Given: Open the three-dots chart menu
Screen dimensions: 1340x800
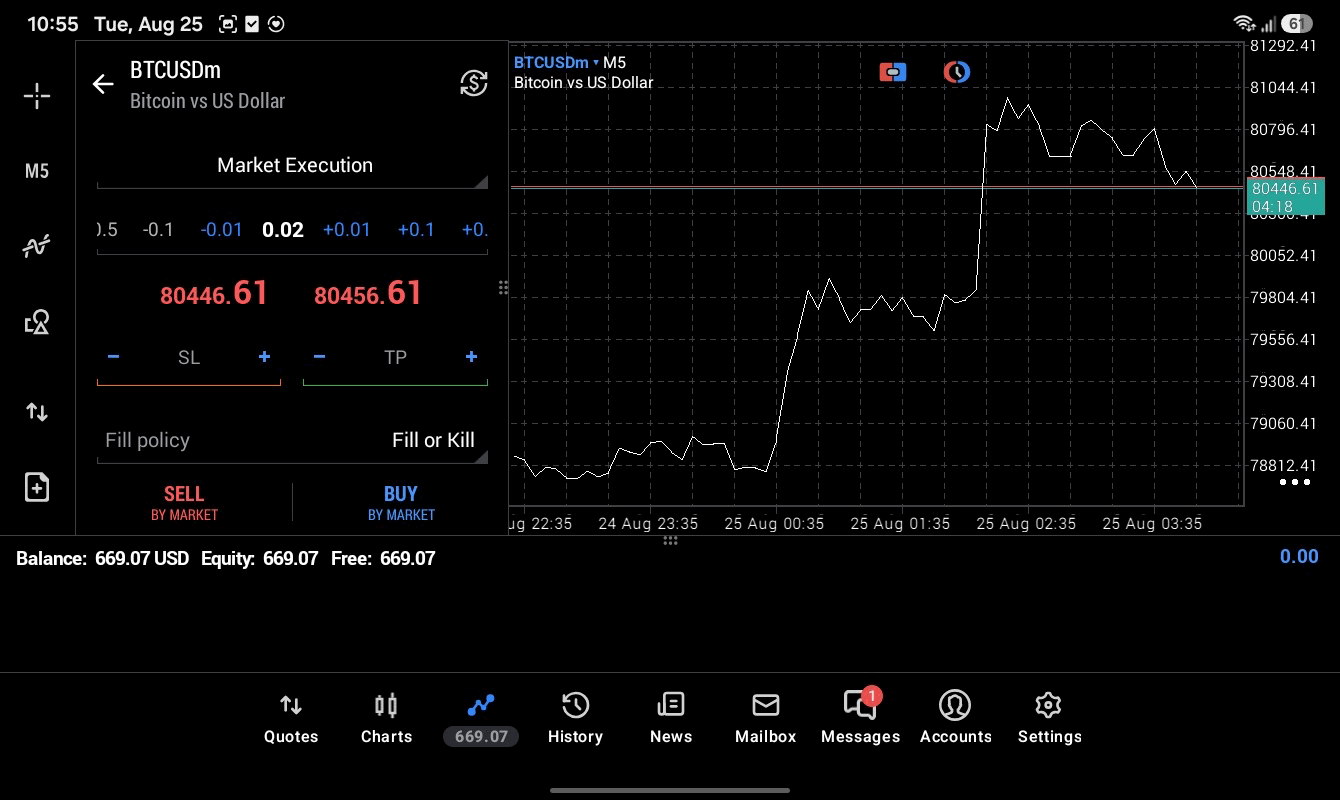Looking at the screenshot, I should (1295, 482).
